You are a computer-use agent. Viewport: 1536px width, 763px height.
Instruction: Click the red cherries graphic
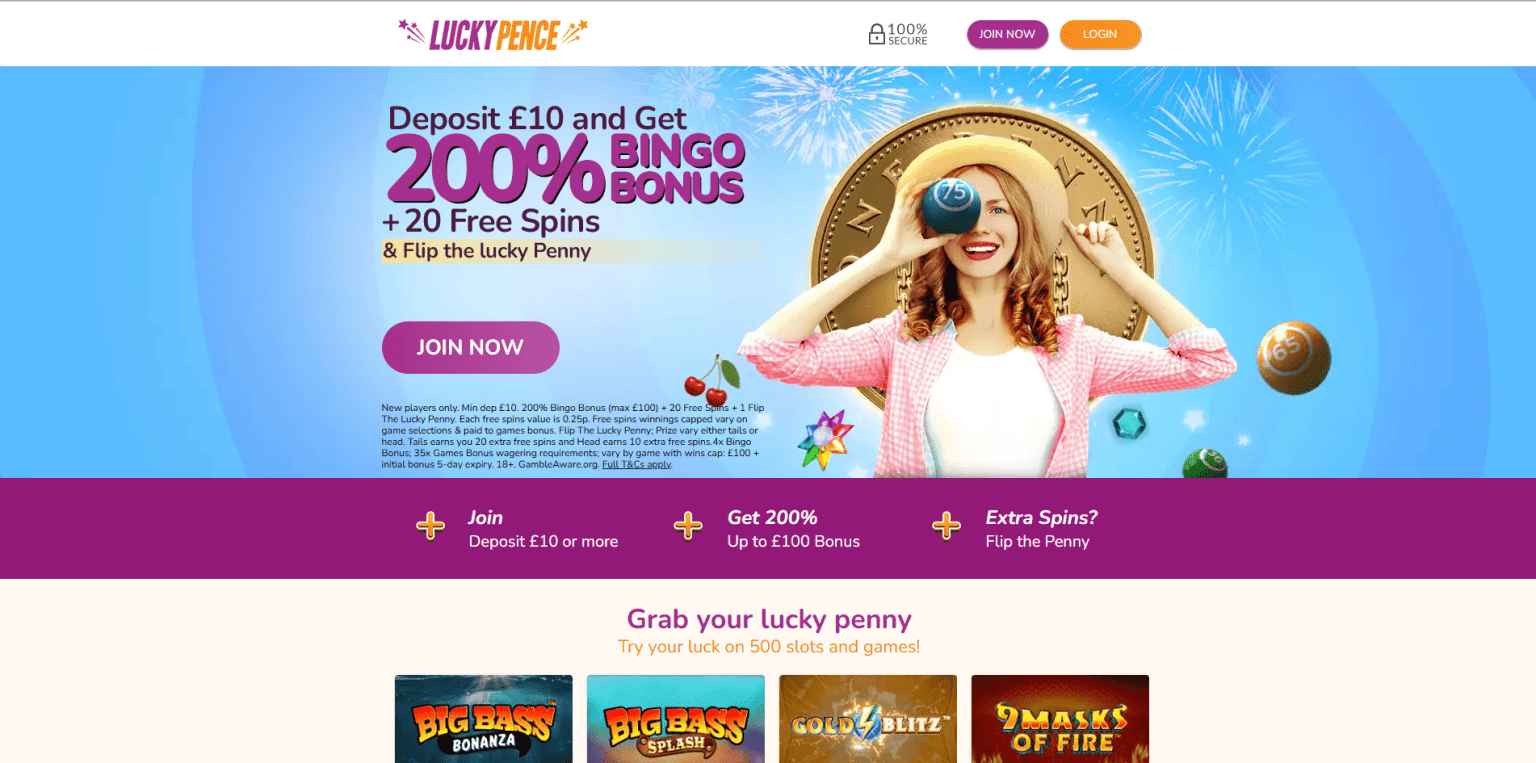tap(711, 381)
